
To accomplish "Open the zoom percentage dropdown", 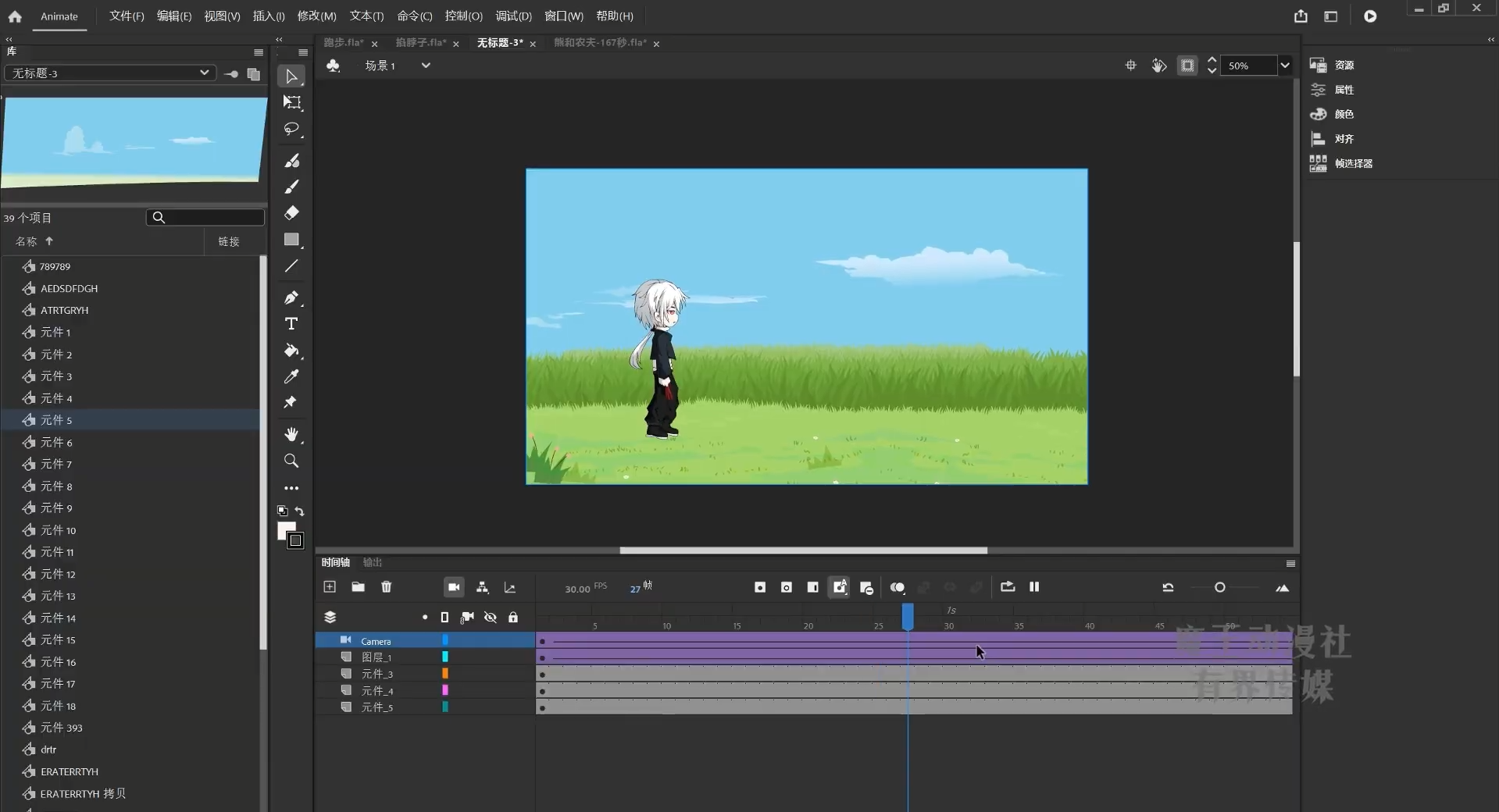I will (1284, 66).
